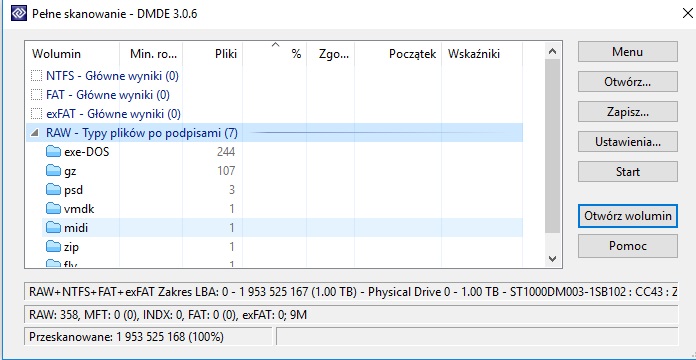This screenshot has width=696, height=360.
Task: Click the scrollbar up arrow
Action: pyautogui.click(x=552, y=51)
